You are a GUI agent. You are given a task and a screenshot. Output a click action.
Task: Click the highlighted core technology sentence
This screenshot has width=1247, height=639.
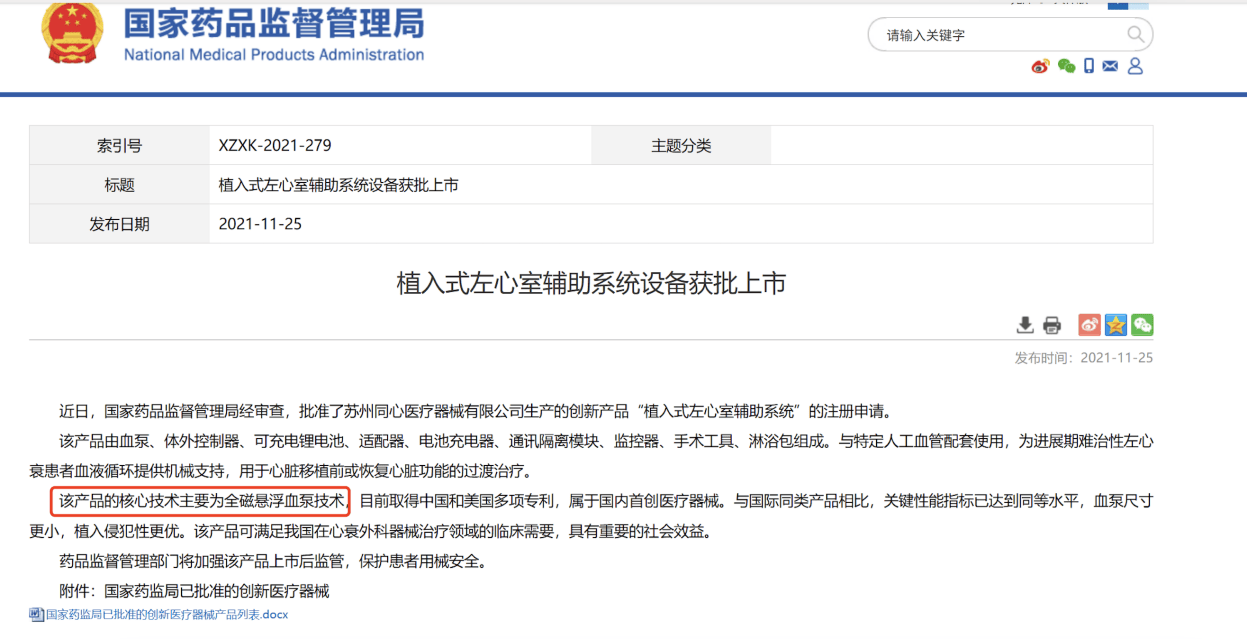click(x=200, y=500)
